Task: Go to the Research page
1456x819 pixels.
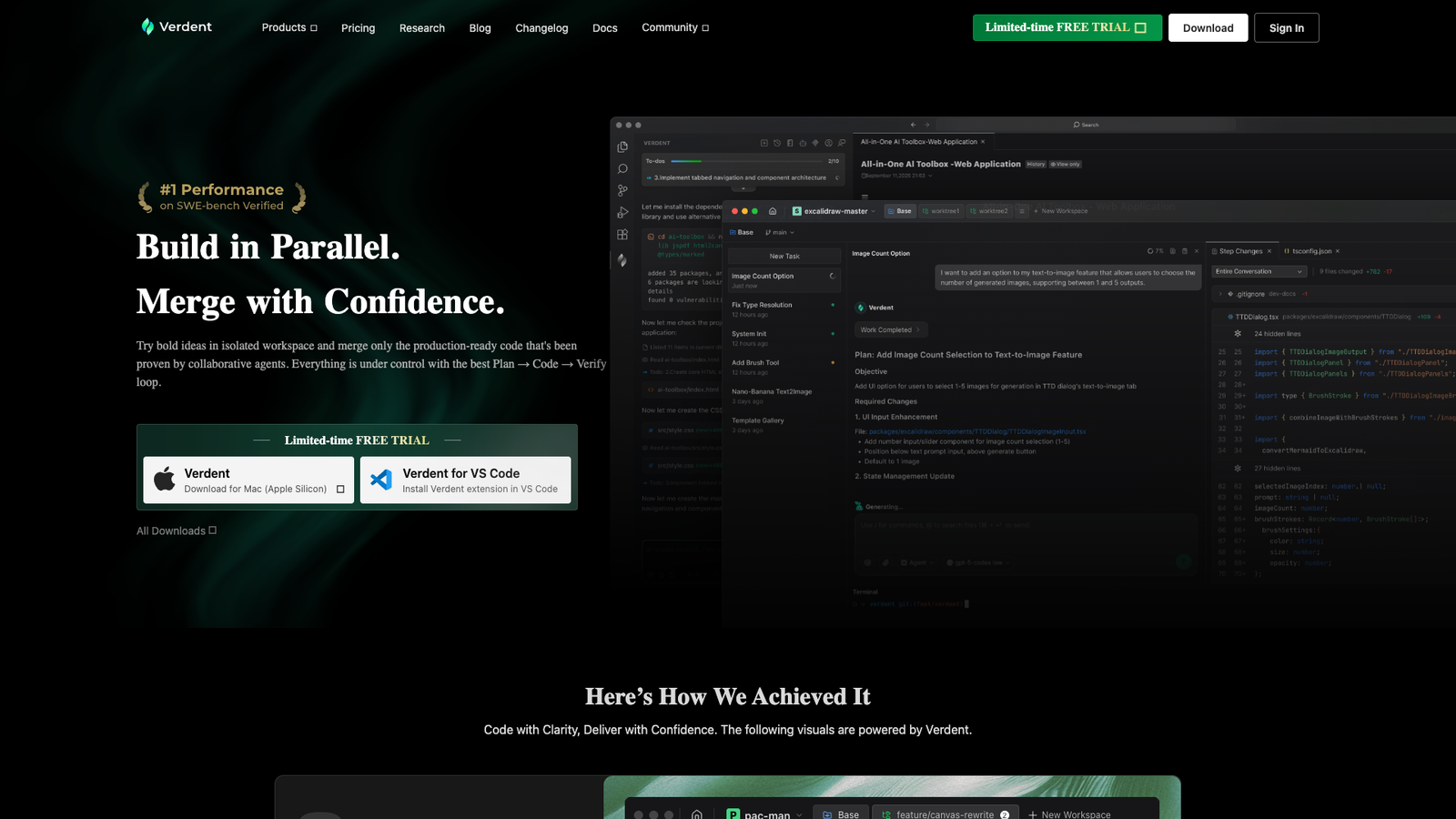Action: pos(422,28)
